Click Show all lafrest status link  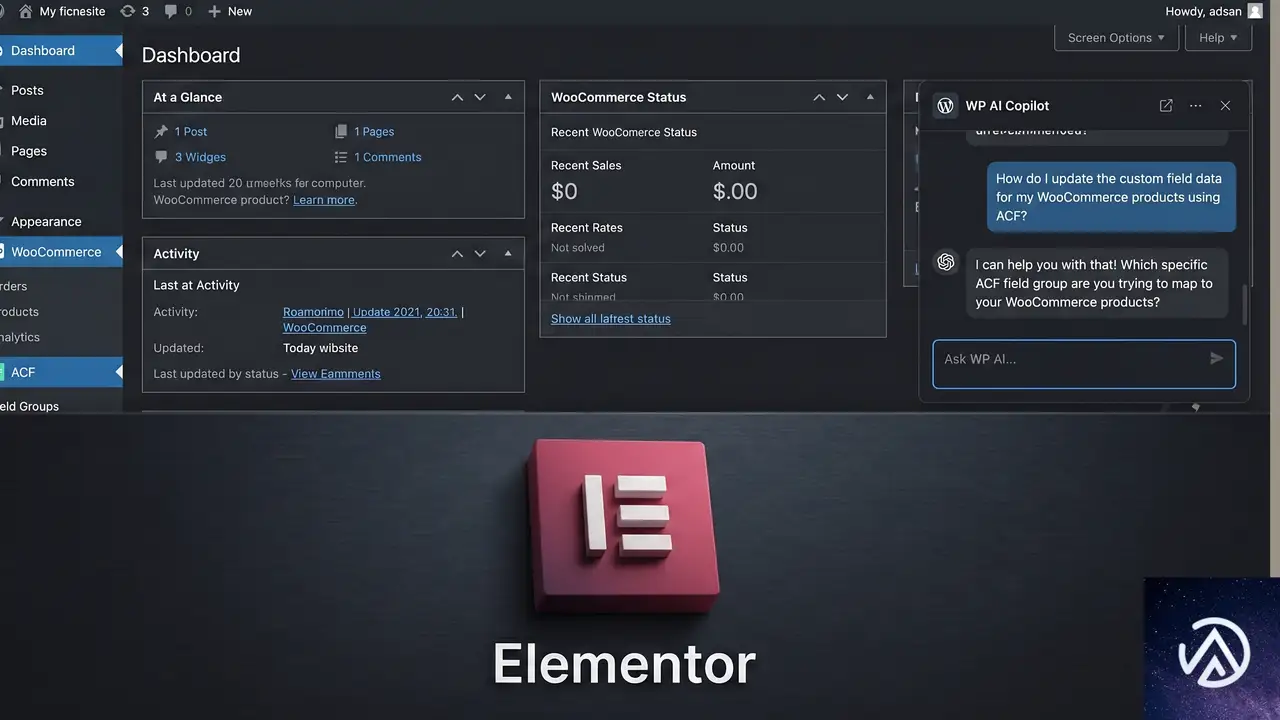611,319
